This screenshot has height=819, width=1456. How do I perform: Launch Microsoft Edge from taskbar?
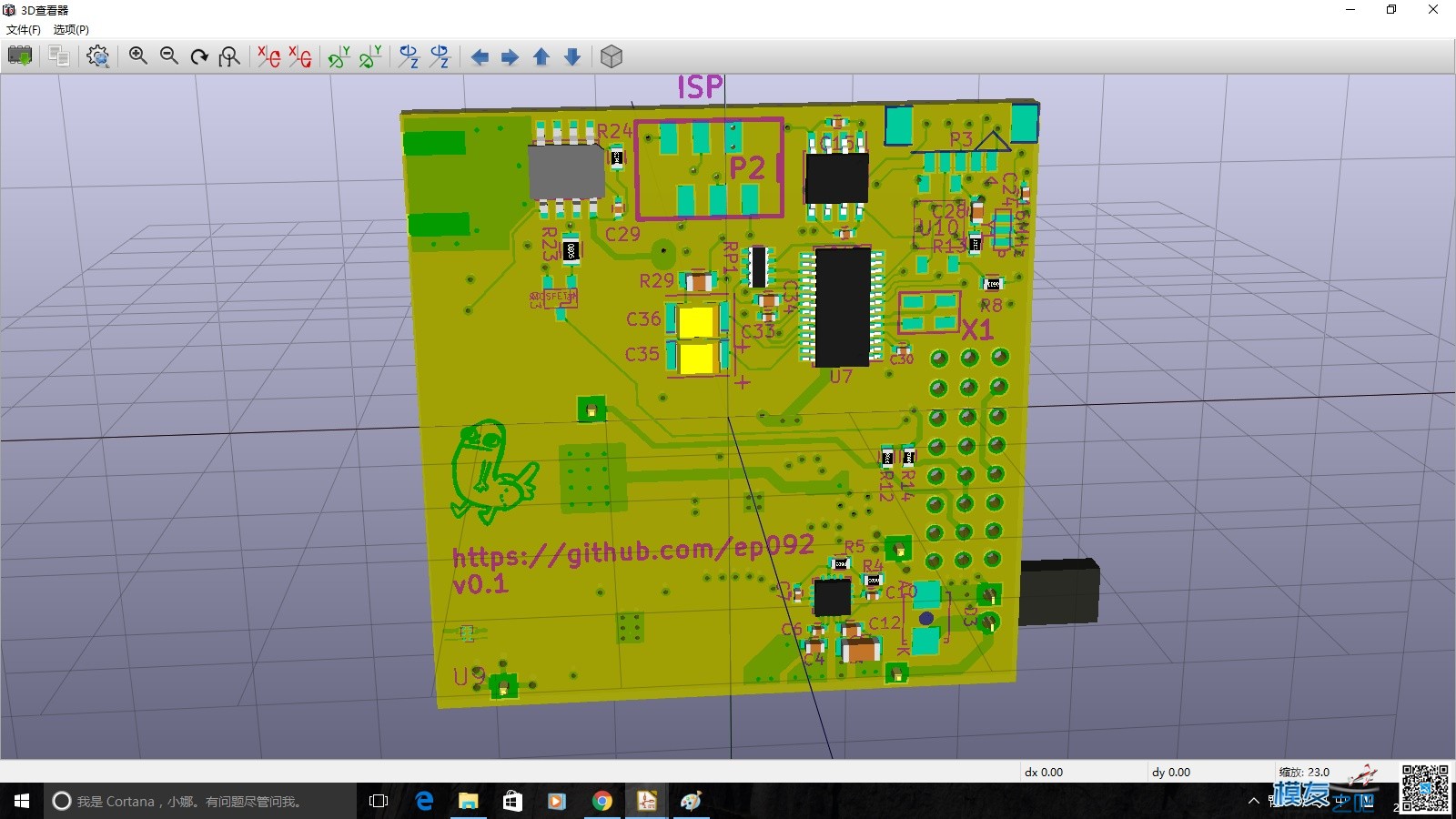424,801
